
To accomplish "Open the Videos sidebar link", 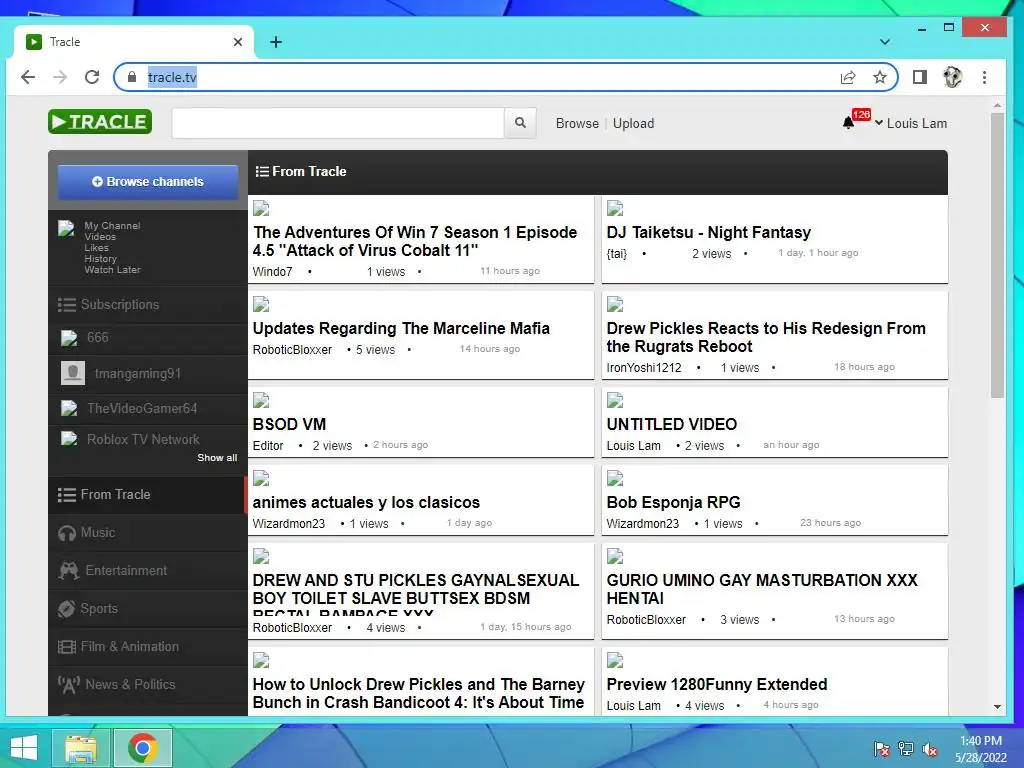I will coord(100,236).
